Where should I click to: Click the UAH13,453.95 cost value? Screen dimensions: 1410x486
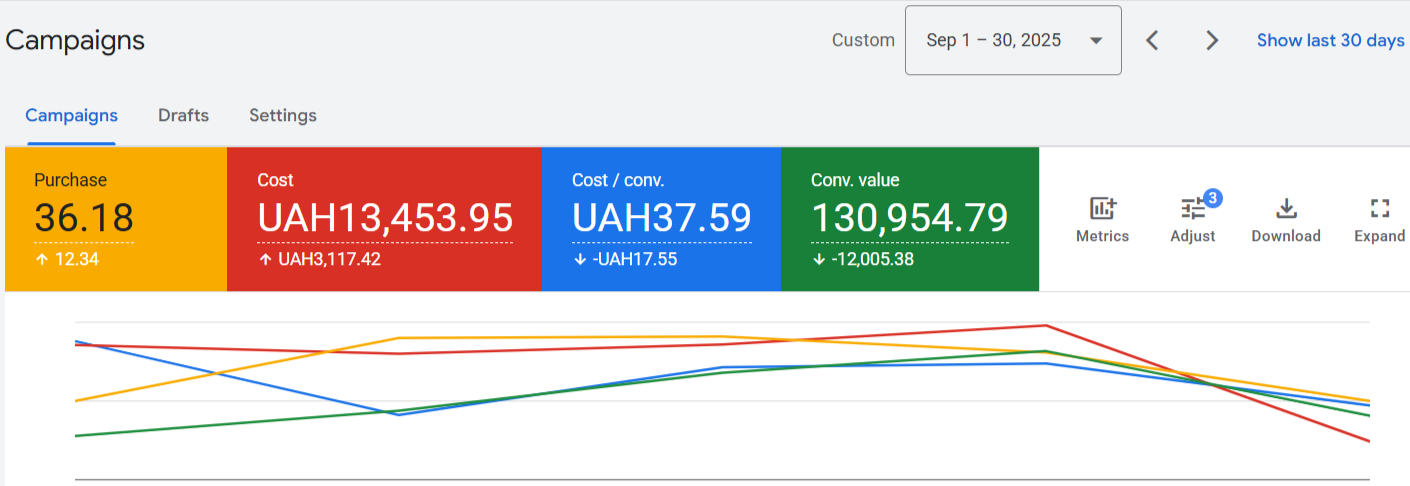pos(385,218)
